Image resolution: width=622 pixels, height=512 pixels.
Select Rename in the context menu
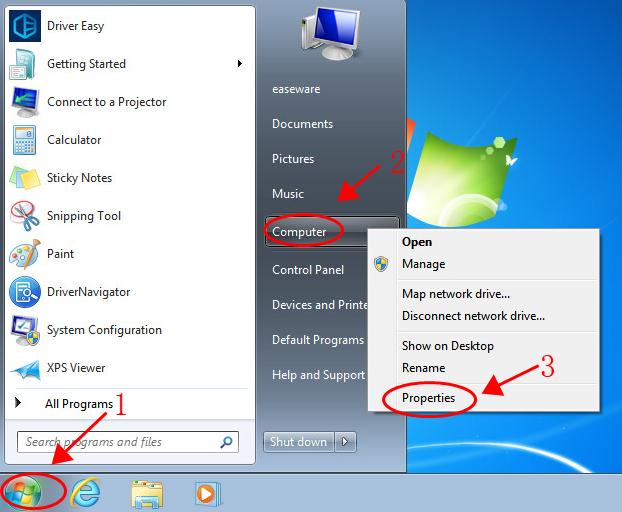pos(423,368)
